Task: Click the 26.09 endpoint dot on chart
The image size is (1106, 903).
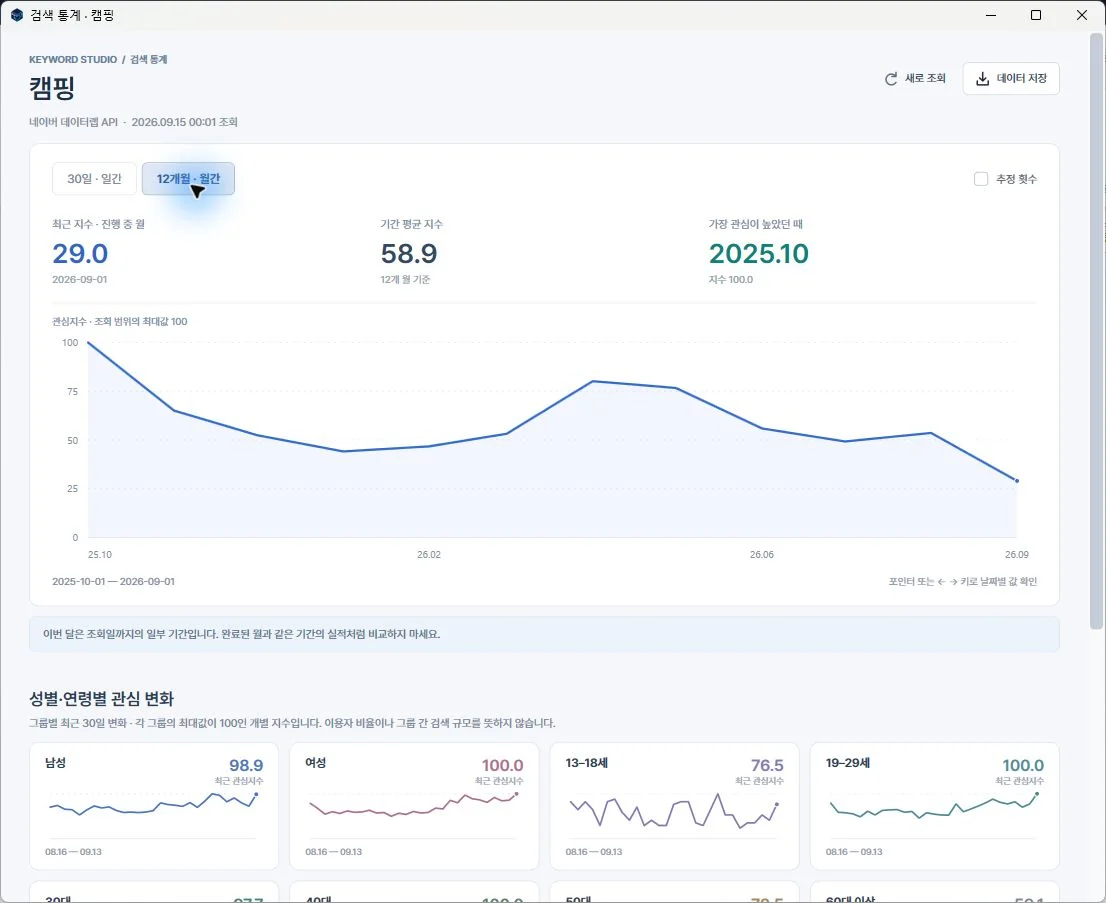Action: pos(1016,480)
